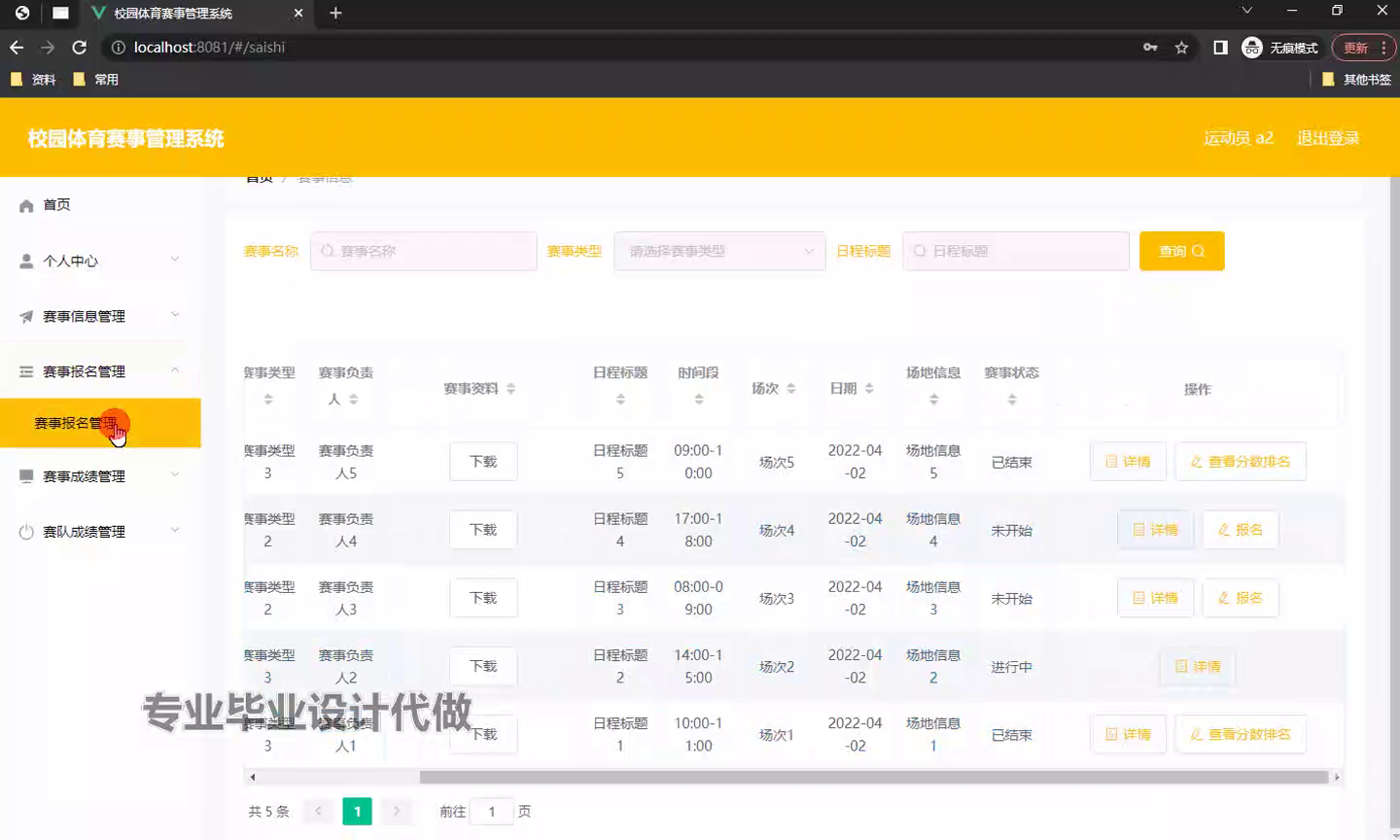Open the password key icon in address bar
Viewport: 1400px width, 840px height.
point(1150,47)
